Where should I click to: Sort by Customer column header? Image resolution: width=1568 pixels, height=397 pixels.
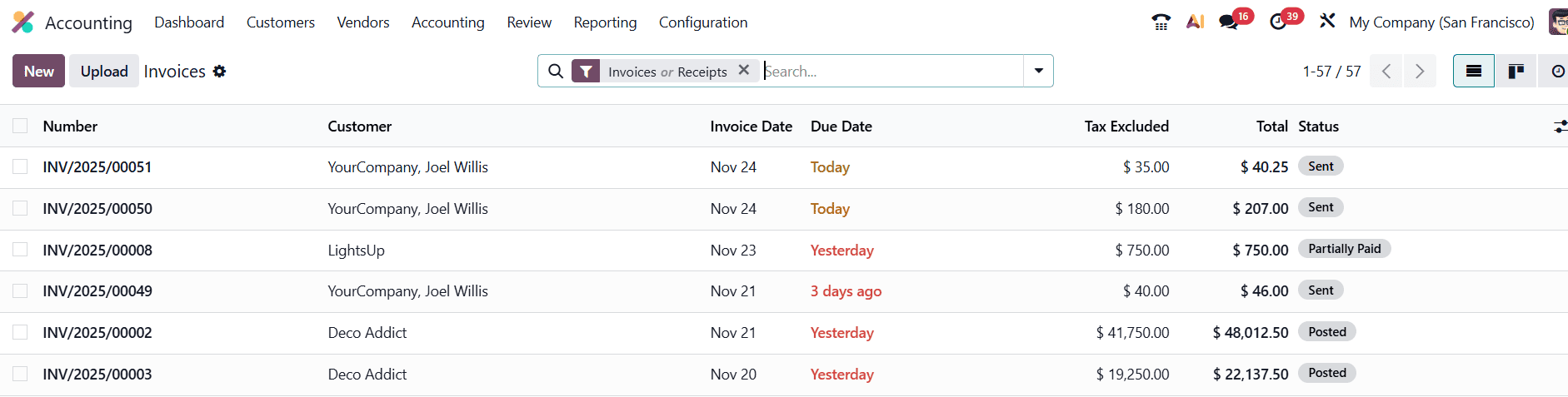tap(359, 127)
